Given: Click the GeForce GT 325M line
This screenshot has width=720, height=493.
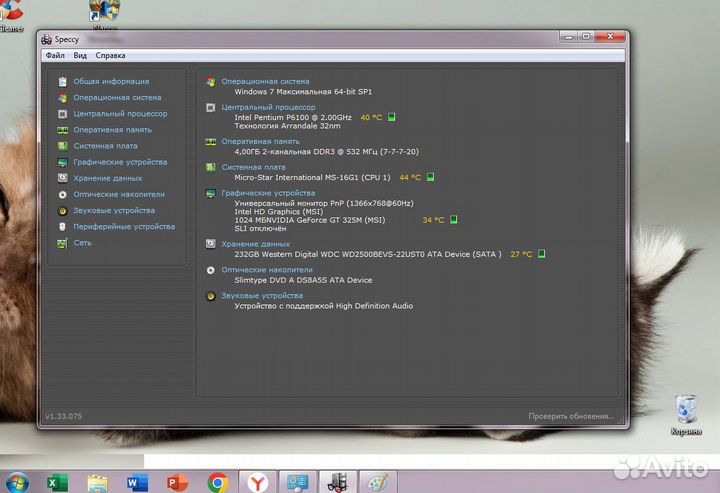Looking at the screenshot, I should coord(310,220).
